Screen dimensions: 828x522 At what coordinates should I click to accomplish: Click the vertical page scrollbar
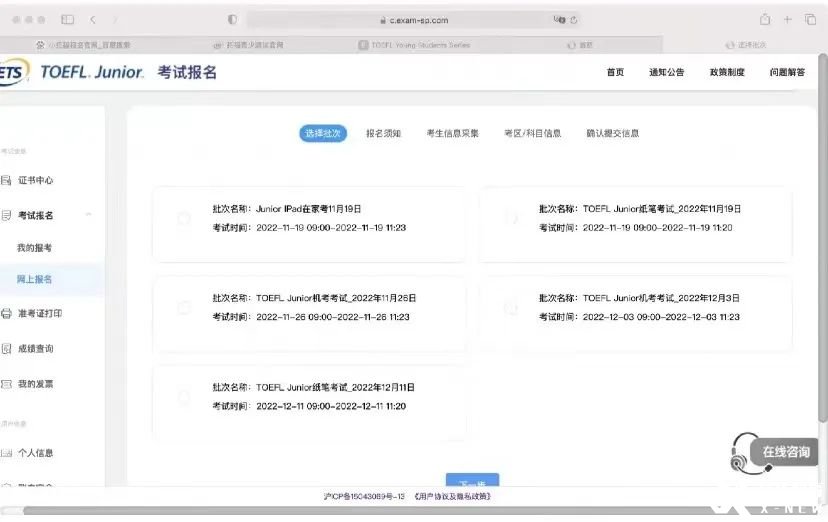click(x=823, y=238)
